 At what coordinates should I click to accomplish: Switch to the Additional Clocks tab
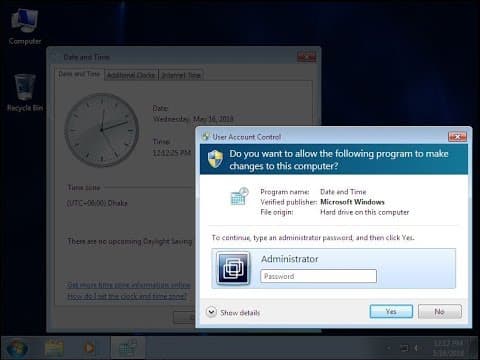[131, 75]
